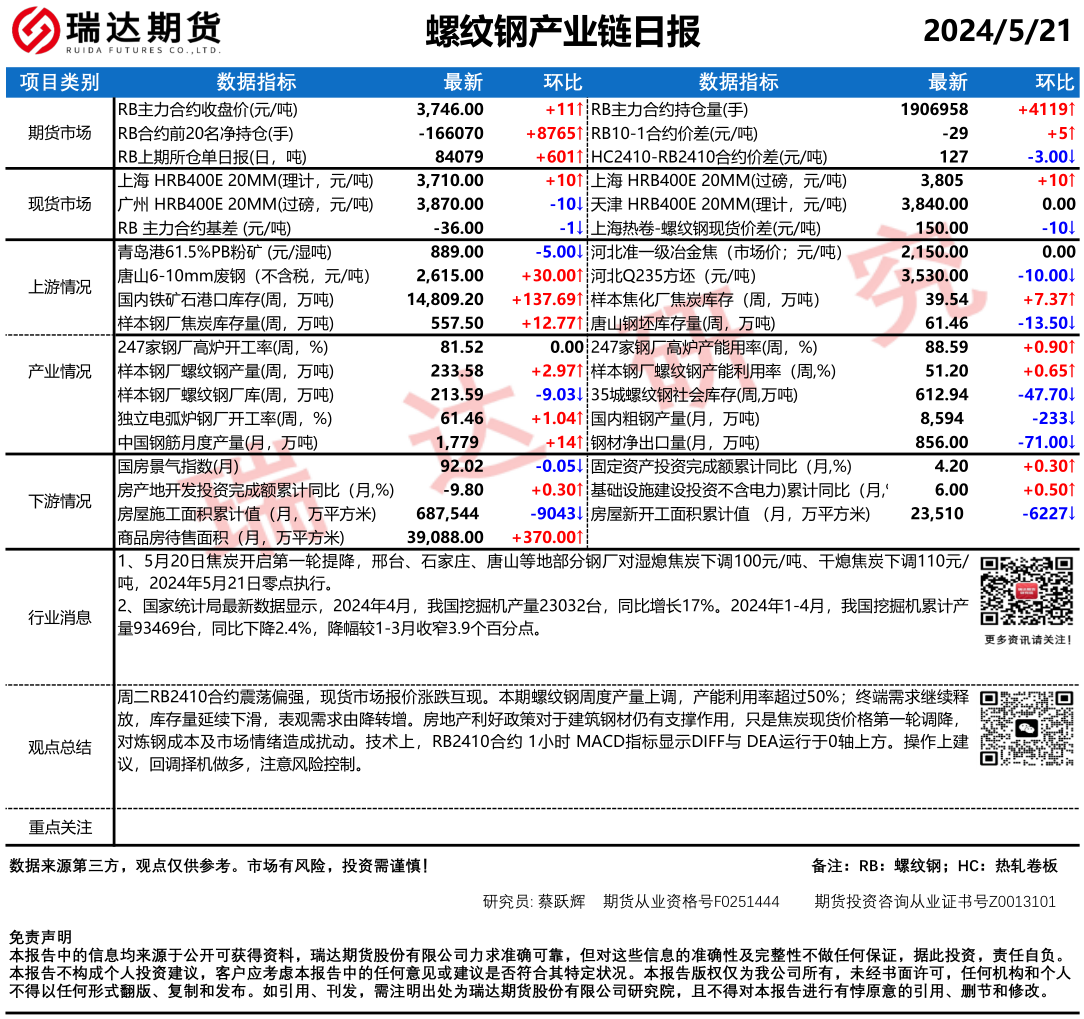Select the 下游情况 category cell
This screenshot has height=1019, width=1084.
coord(60,502)
